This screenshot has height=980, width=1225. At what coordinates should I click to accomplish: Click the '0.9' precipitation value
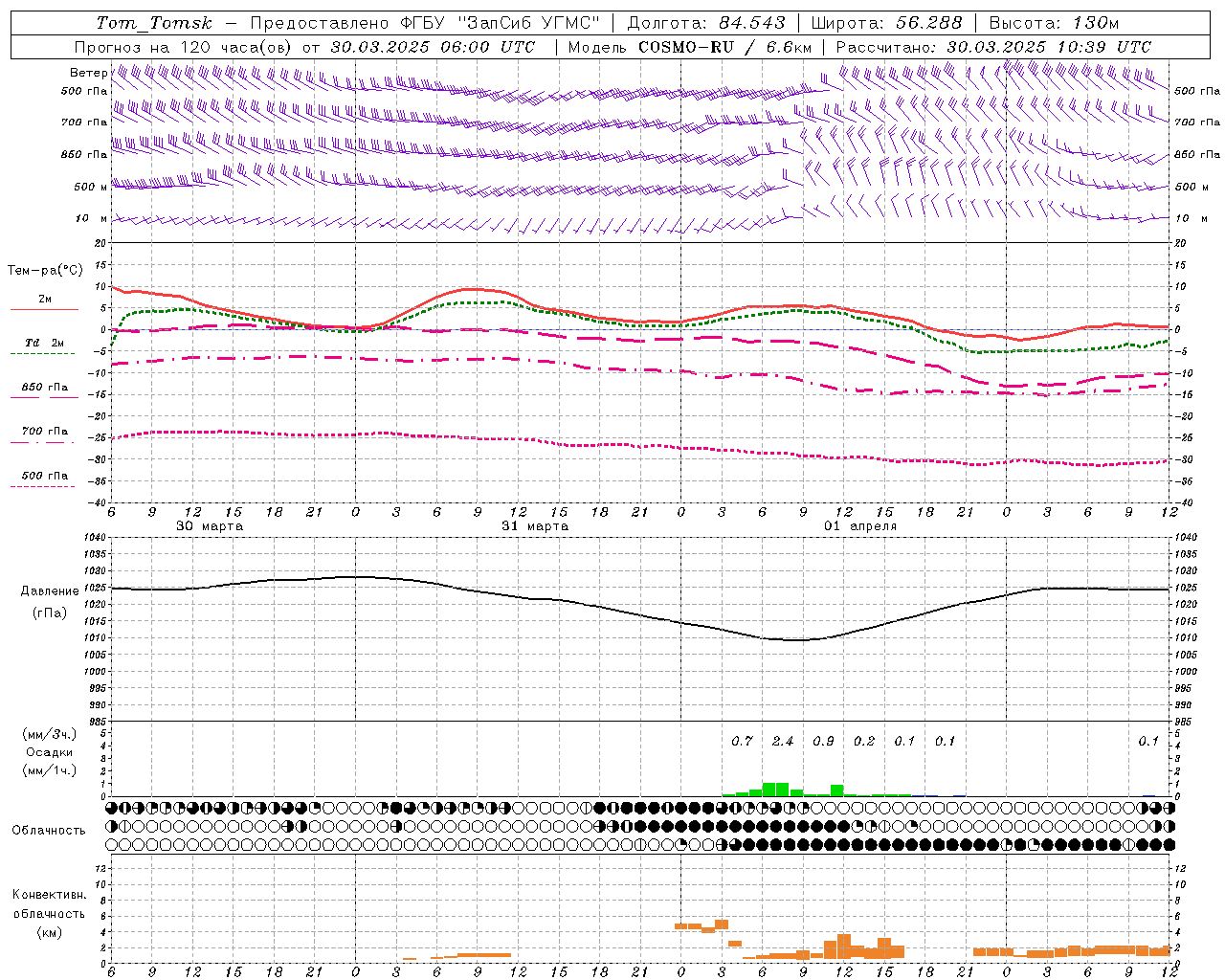pyautogui.click(x=823, y=741)
